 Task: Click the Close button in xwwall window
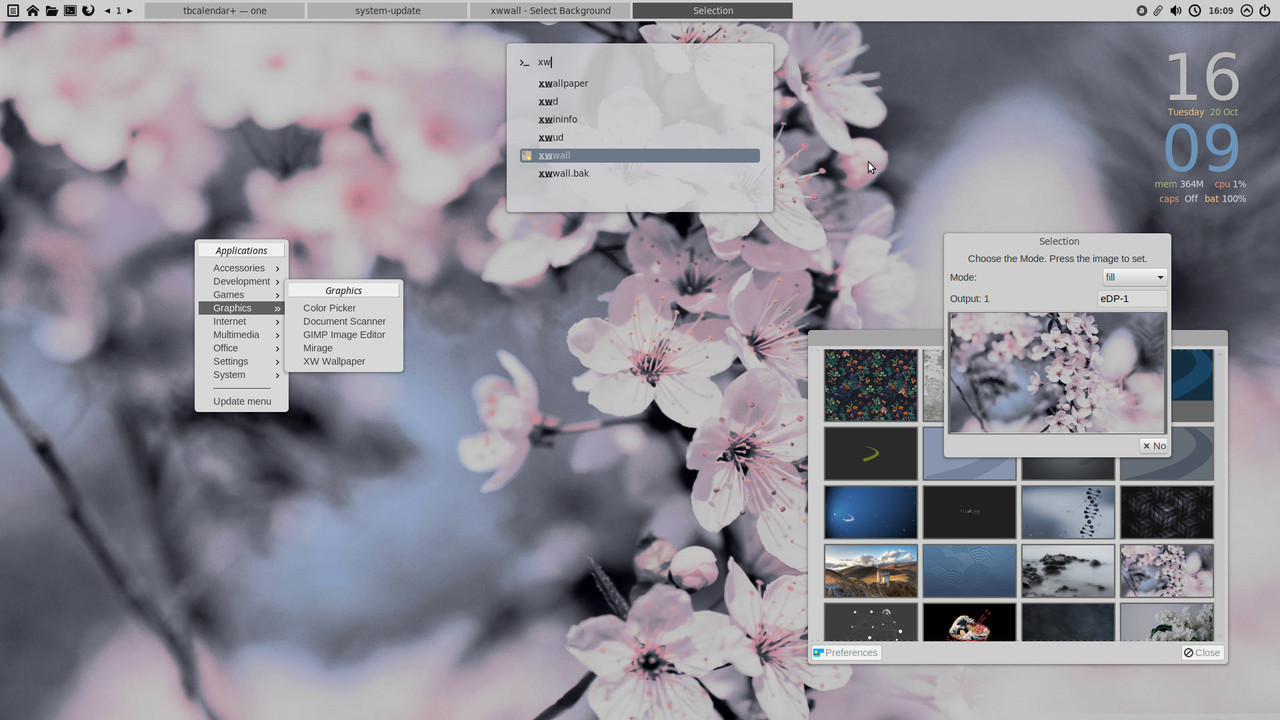[1202, 653]
